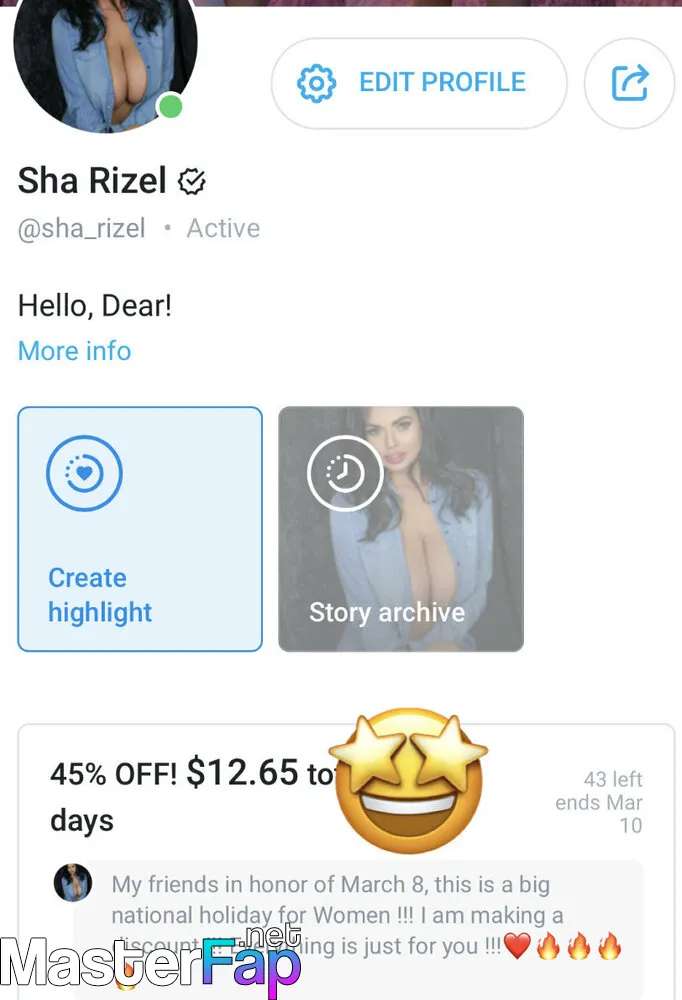Tap the green online status dot
The height and width of the screenshot is (1000, 682).
(170, 106)
